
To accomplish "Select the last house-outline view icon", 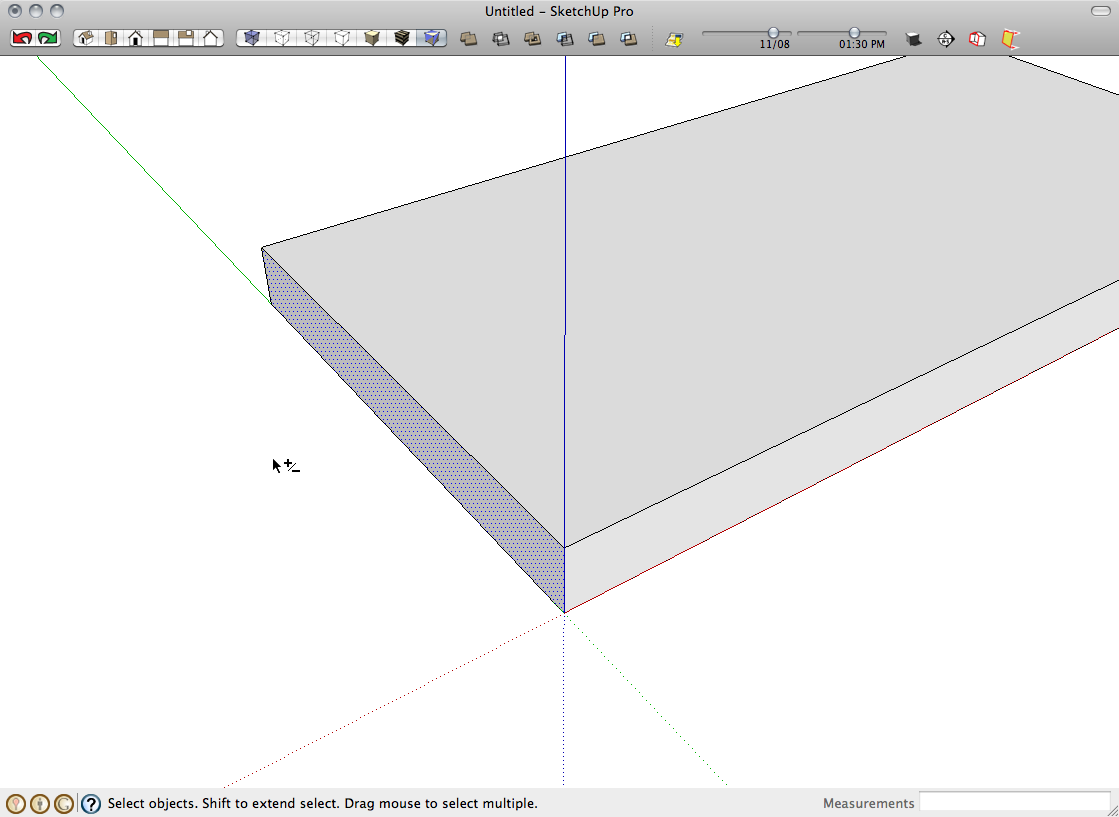I will (211, 38).
